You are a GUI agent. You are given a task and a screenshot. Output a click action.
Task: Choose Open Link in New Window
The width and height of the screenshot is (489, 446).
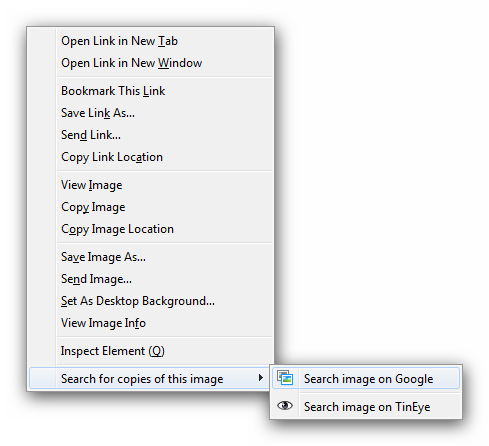[x=132, y=63]
